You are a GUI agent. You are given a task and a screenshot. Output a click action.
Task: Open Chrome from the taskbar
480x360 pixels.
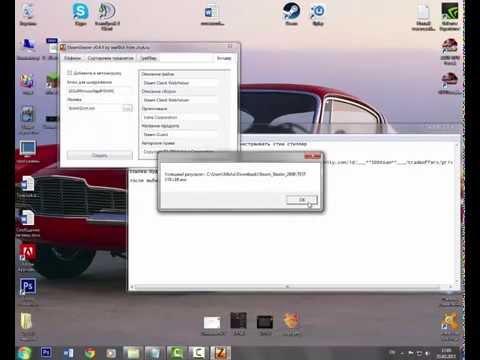[x=89, y=353]
